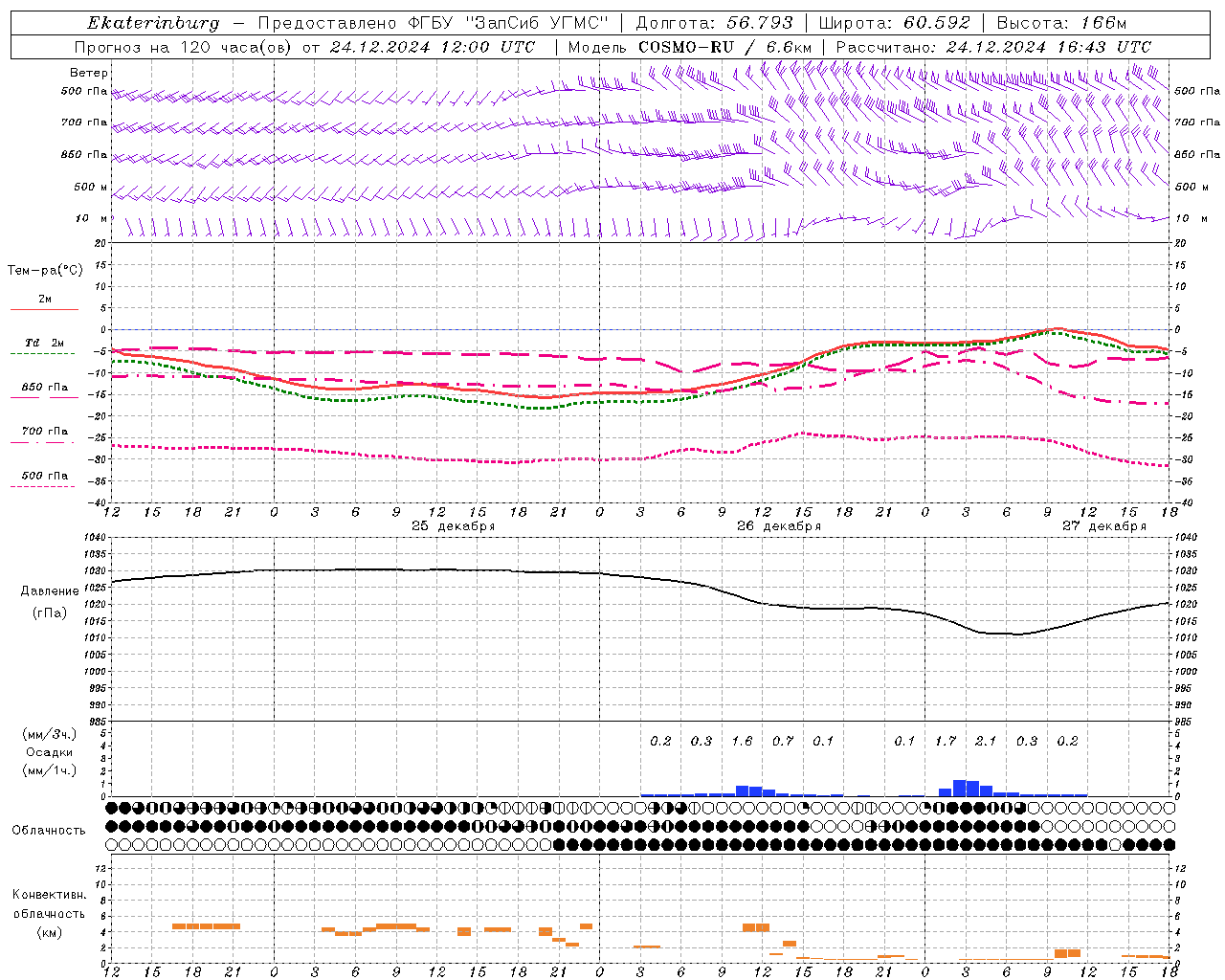The image size is (1225, 980).
Task: Click the 1.7 precipitation total
Action: (x=946, y=741)
